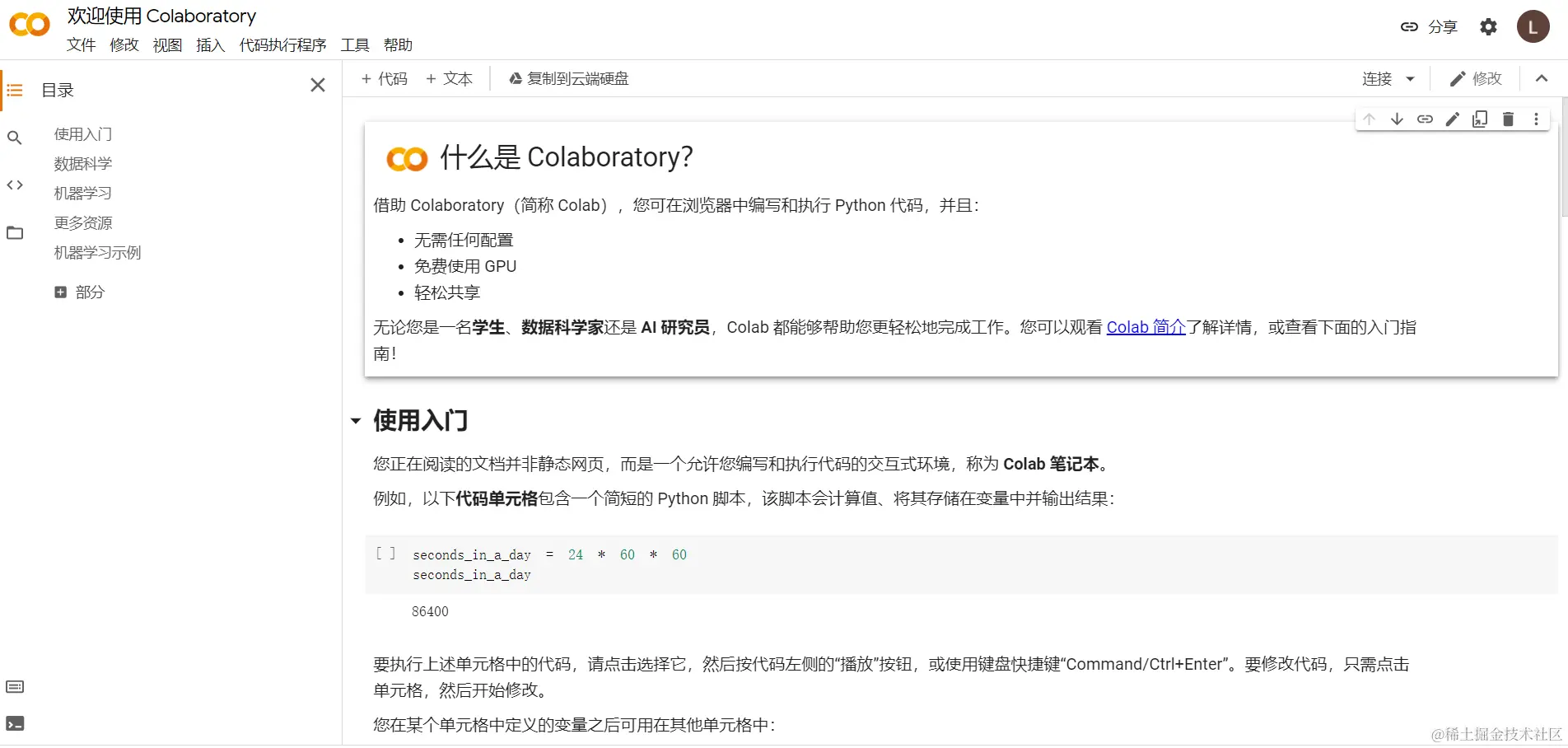
Task: Show the table of contents panel
Action: pos(15,91)
